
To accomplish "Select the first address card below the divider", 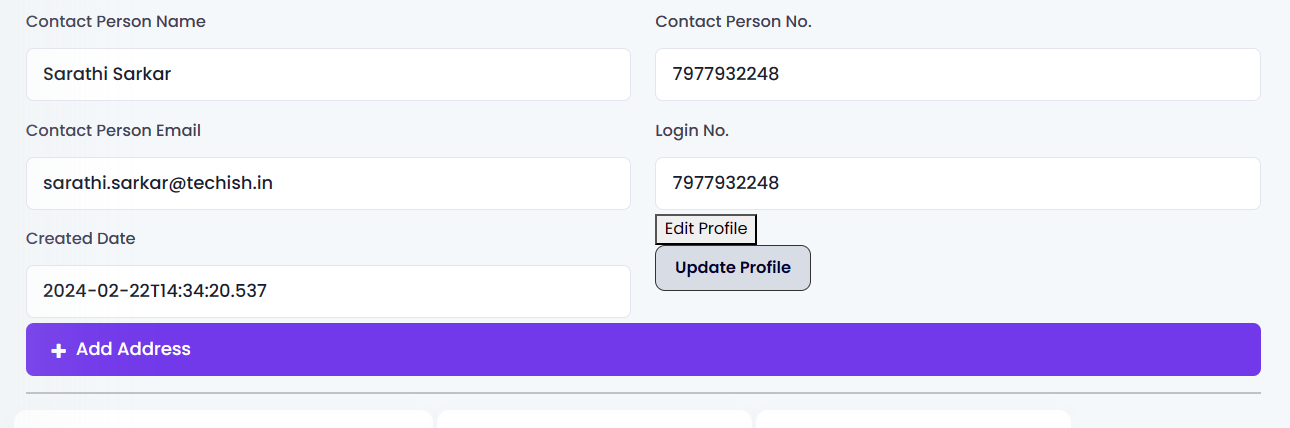I will (223, 419).
